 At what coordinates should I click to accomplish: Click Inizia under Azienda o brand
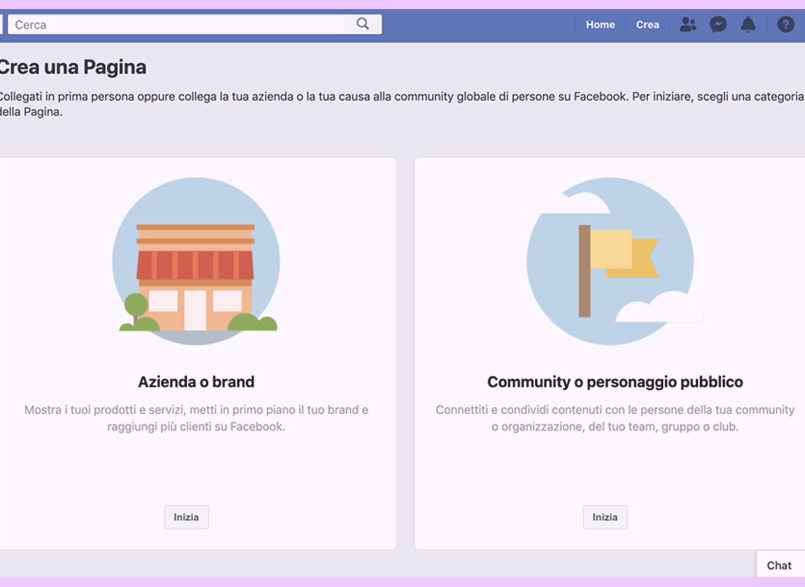(x=186, y=517)
